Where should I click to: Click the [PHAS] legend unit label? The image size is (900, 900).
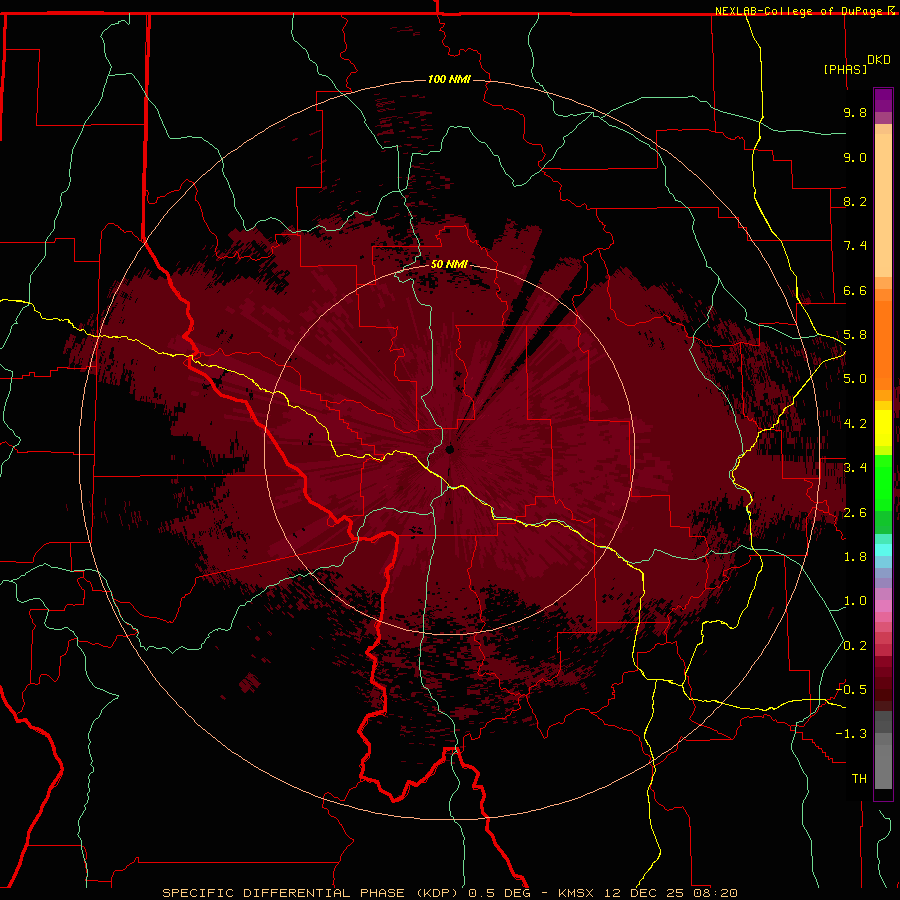pyautogui.click(x=845, y=69)
